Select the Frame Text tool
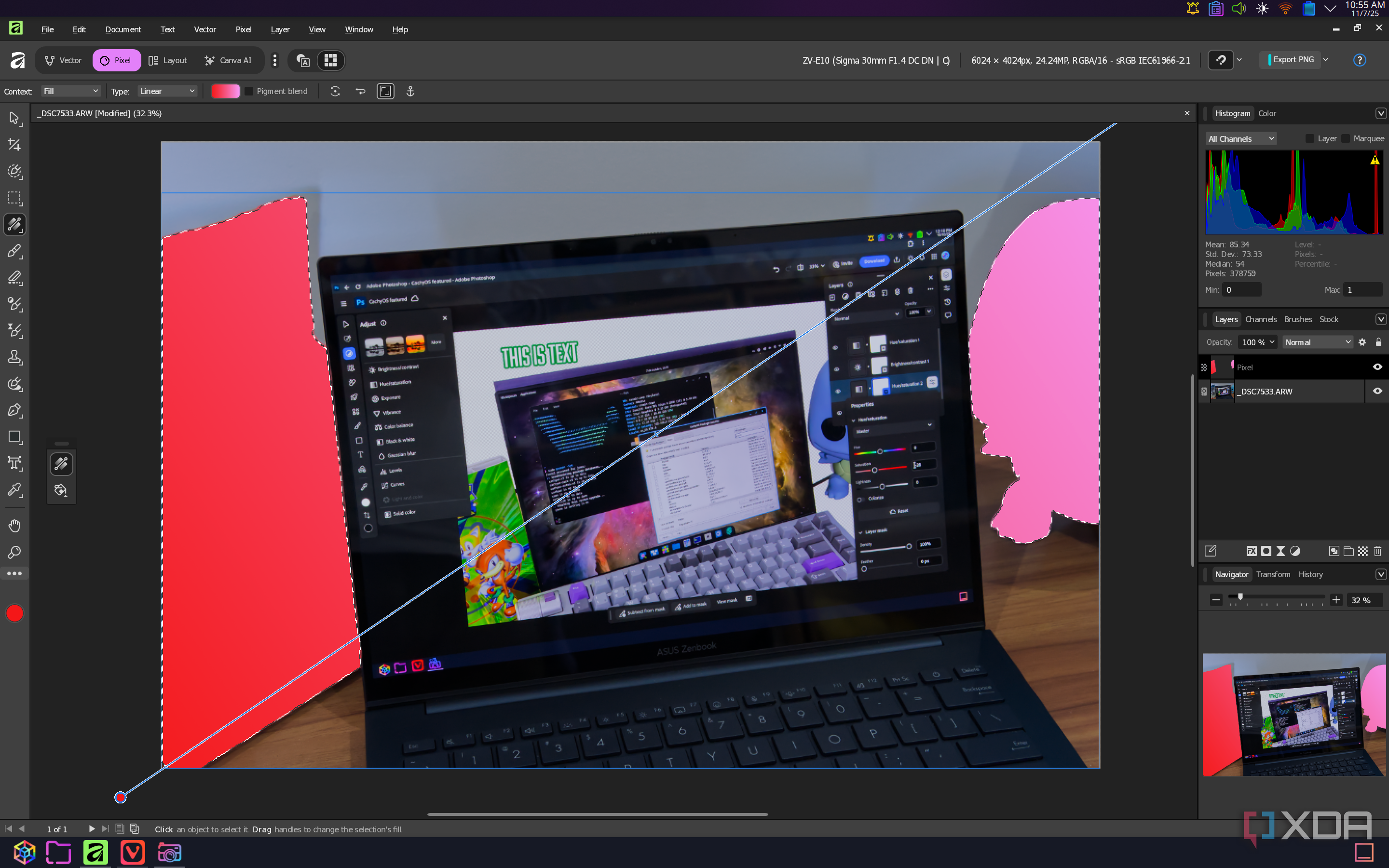 14,463
